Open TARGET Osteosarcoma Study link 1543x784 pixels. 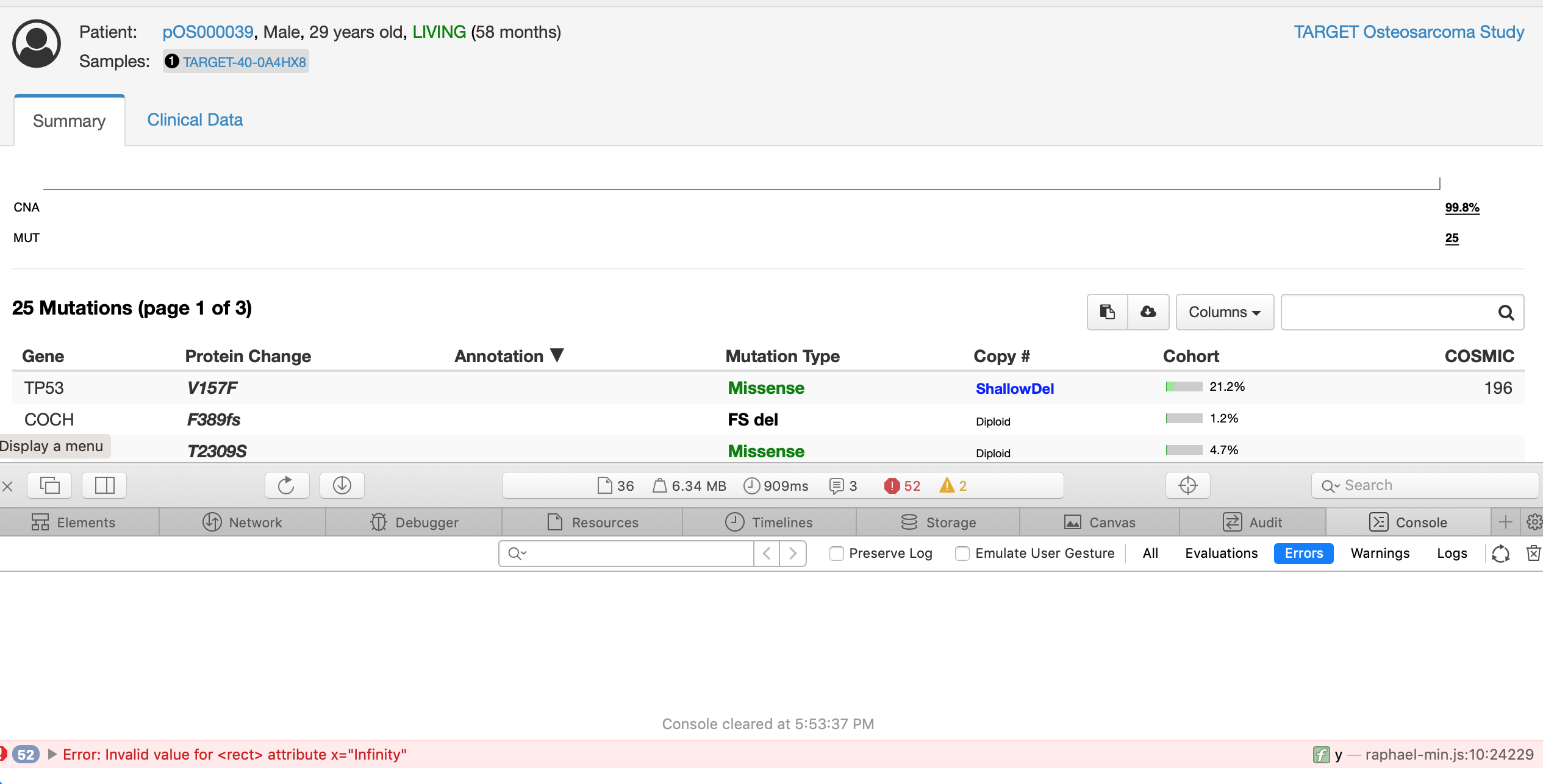1409,32
